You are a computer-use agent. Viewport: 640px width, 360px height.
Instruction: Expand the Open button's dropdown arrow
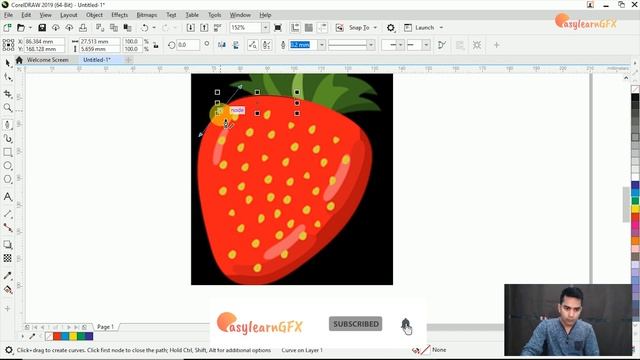(30, 28)
